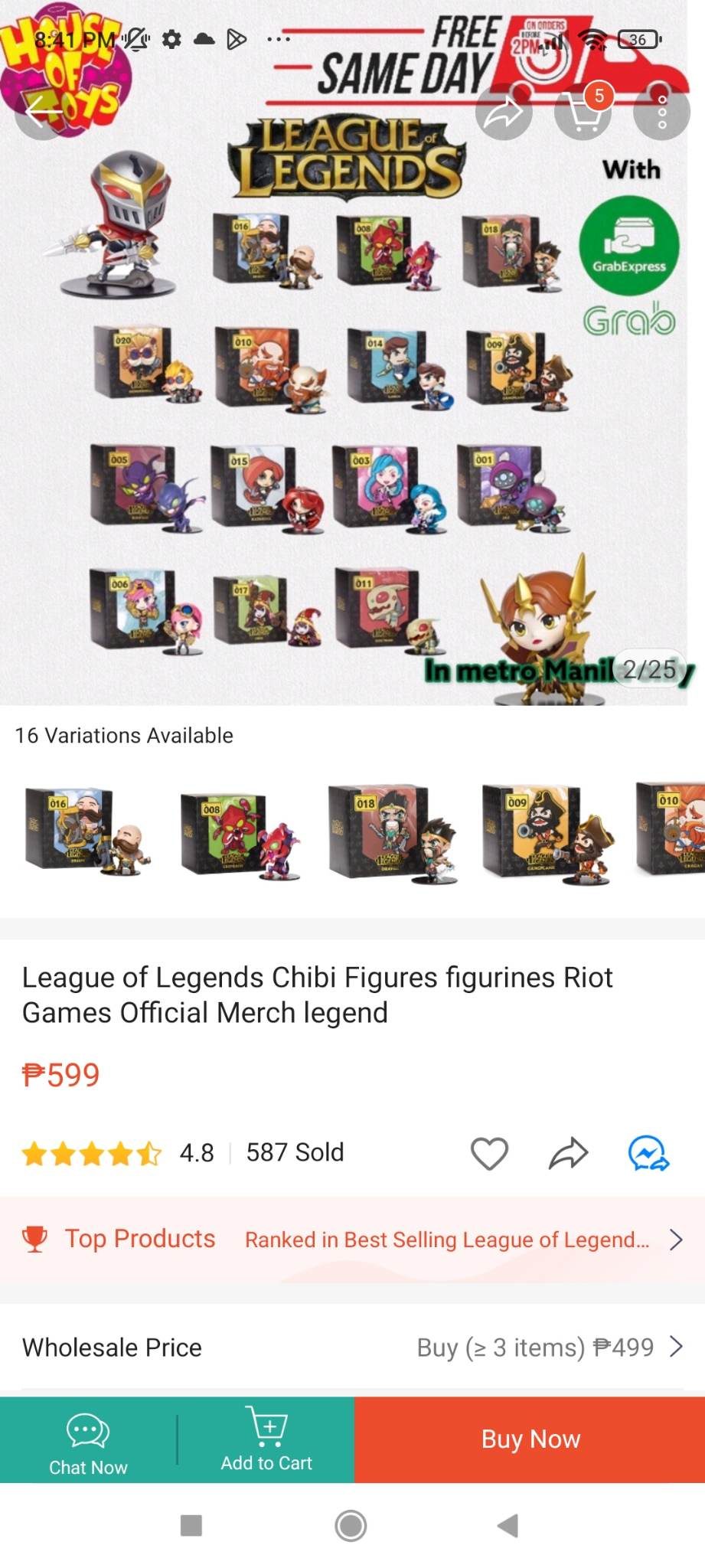The image size is (705, 1568).
Task: Expand the Best Selling ranking chevron
Action: pyautogui.click(x=675, y=1239)
